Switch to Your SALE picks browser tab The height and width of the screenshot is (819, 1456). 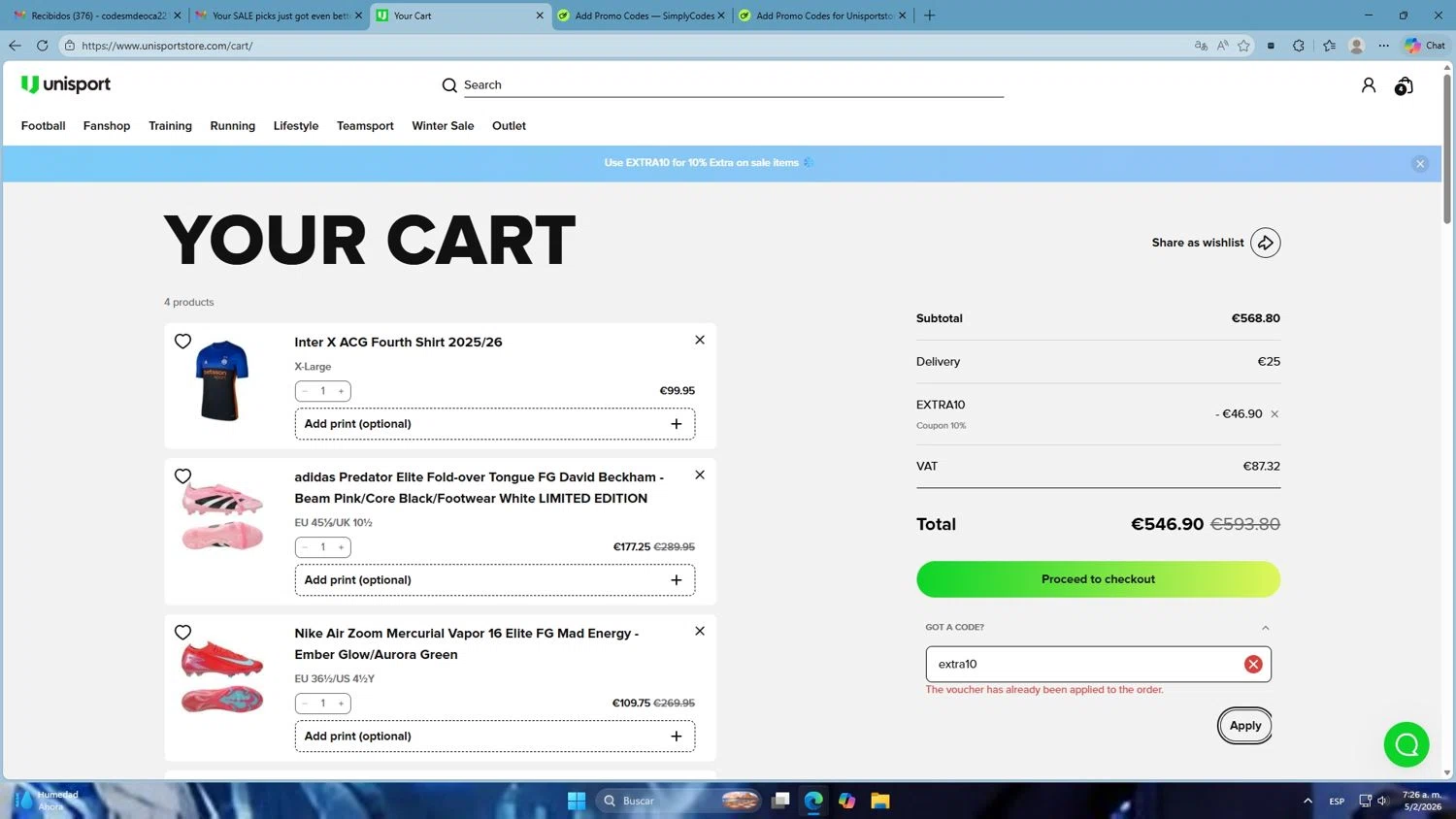[279, 16]
